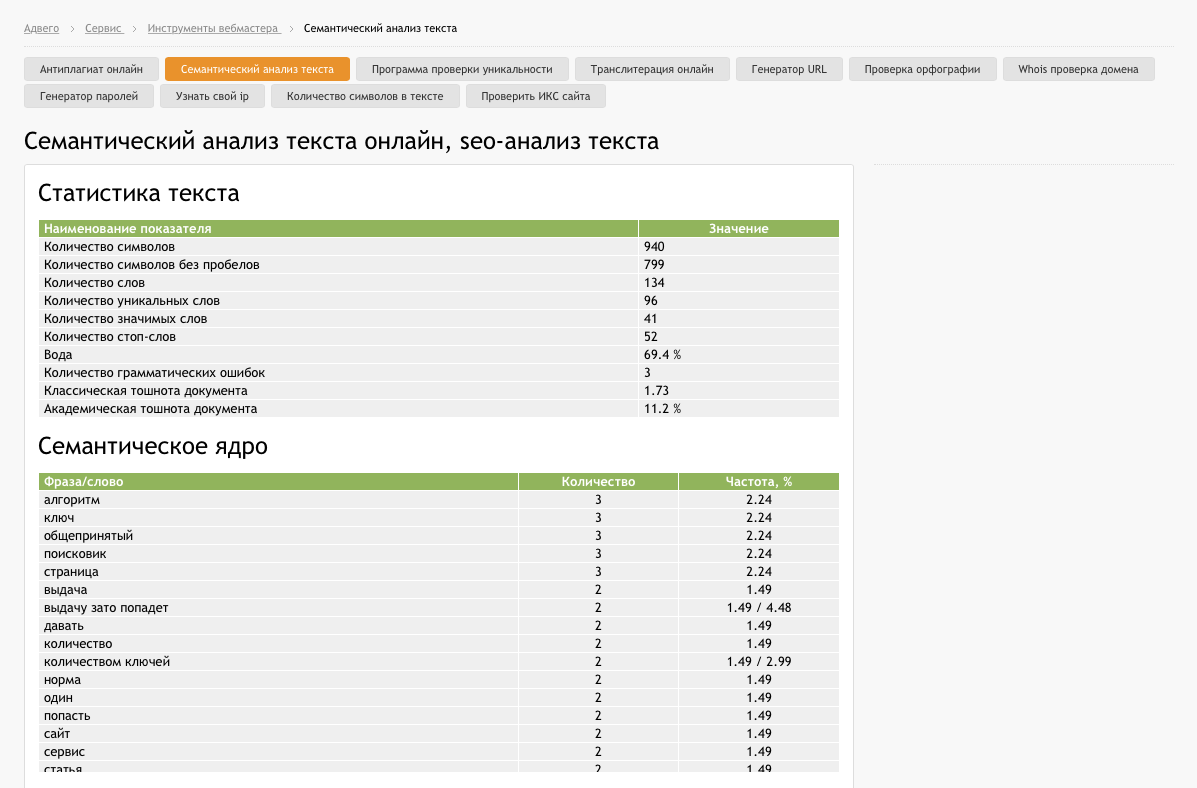Click the Частота, % column header

pyautogui.click(x=758, y=482)
